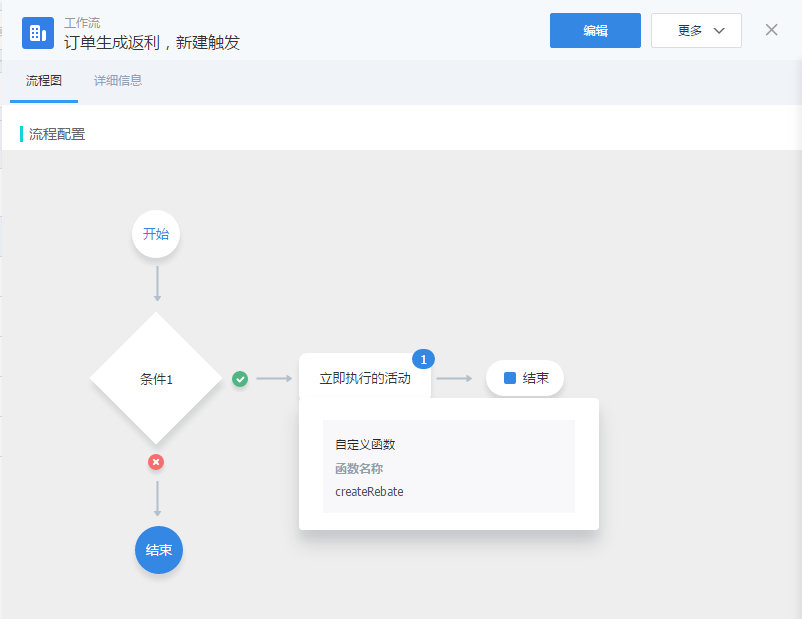The image size is (802, 619).
Task: Click the red X branch icon
Action: pos(156,462)
